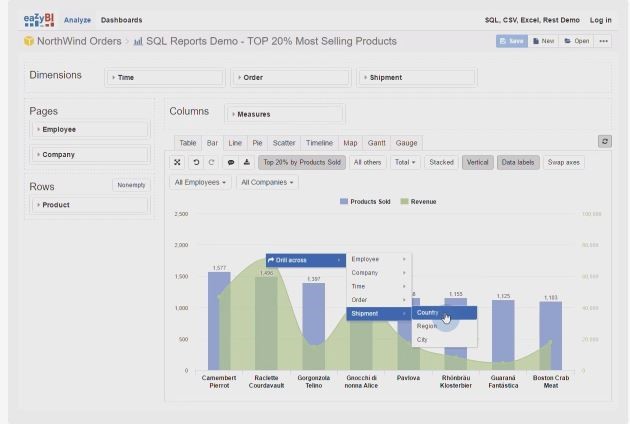The image size is (630, 424).
Task: Click the Camembert Pierrot blue bar
Action: [219, 321]
